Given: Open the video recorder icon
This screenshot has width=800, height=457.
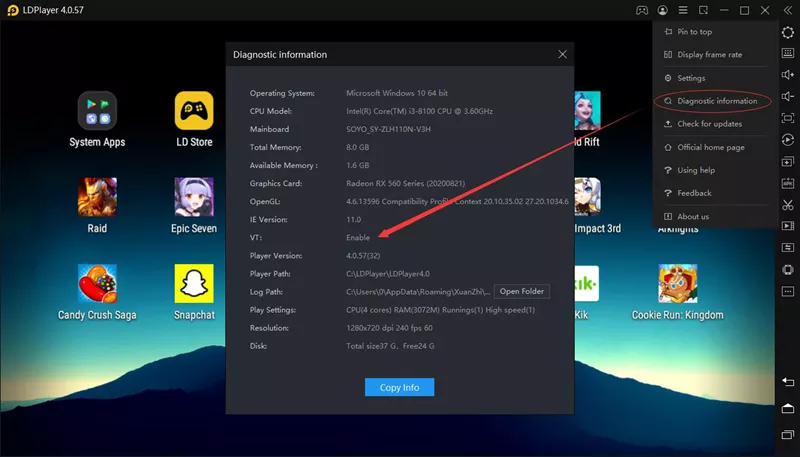Looking at the screenshot, I should tap(788, 226).
